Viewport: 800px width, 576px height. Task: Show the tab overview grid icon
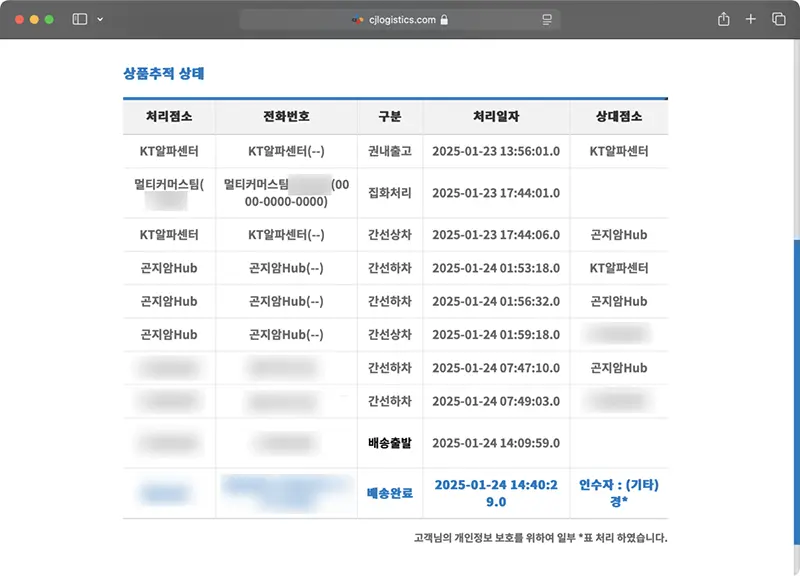(x=779, y=18)
